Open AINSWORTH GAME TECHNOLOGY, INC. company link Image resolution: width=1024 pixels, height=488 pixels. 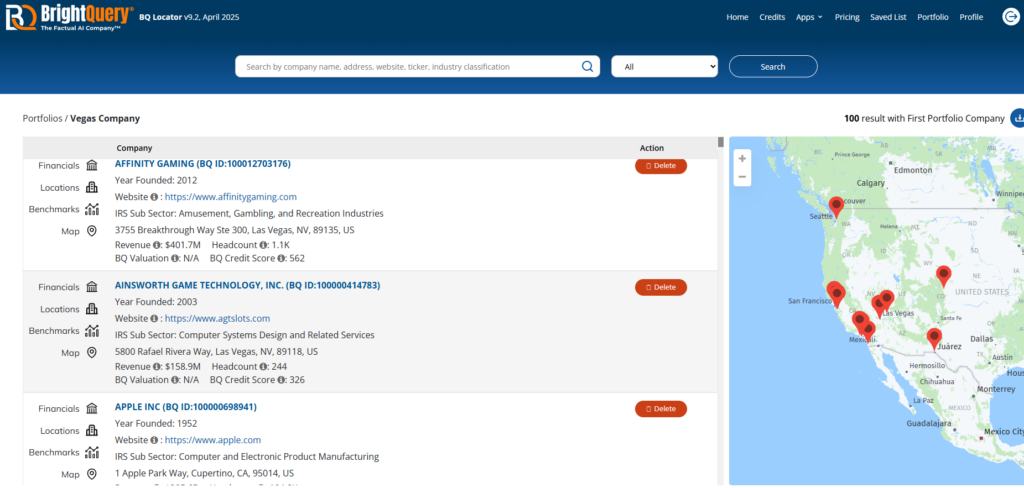(248, 285)
